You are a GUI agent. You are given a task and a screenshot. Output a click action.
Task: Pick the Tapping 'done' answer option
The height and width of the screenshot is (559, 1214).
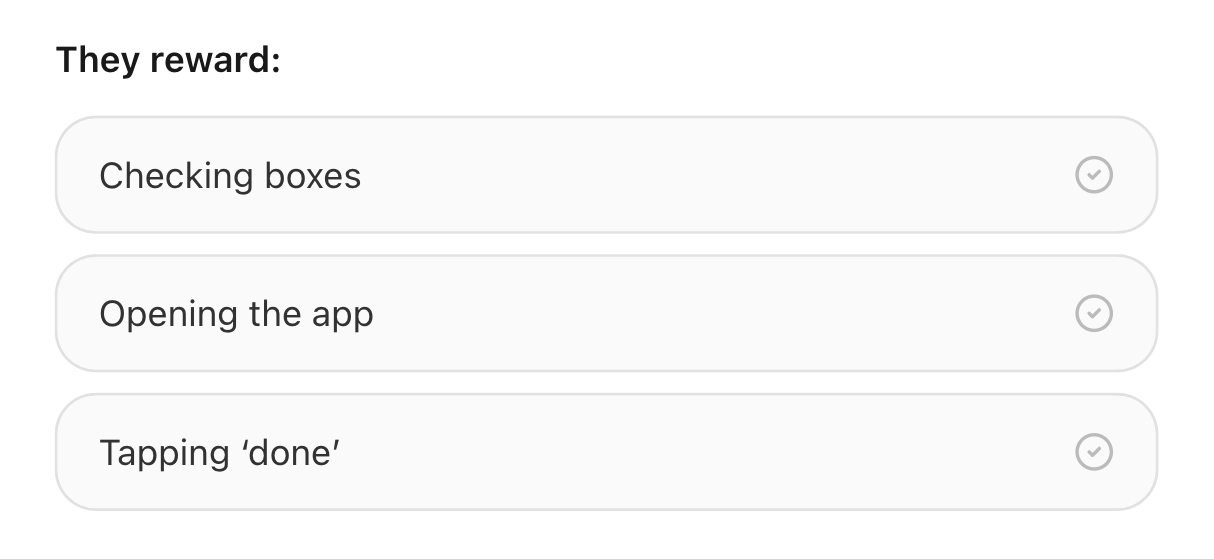(605, 451)
